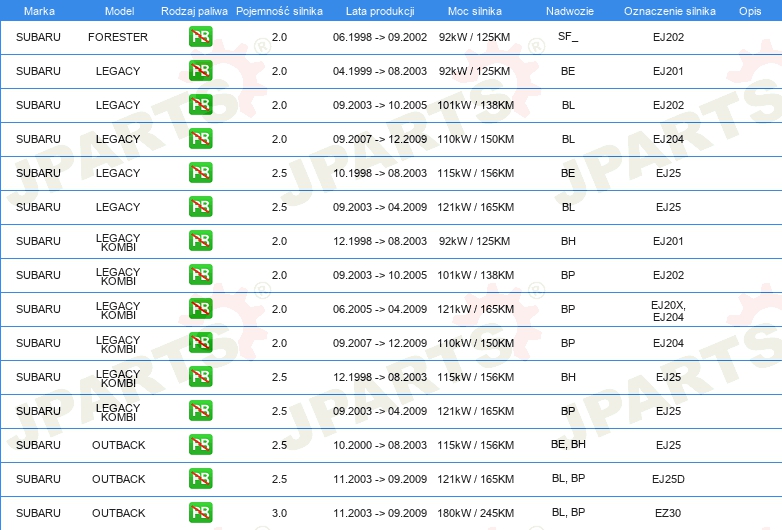Click the Opis column header
This screenshot has width=782, height=530.
750,11
